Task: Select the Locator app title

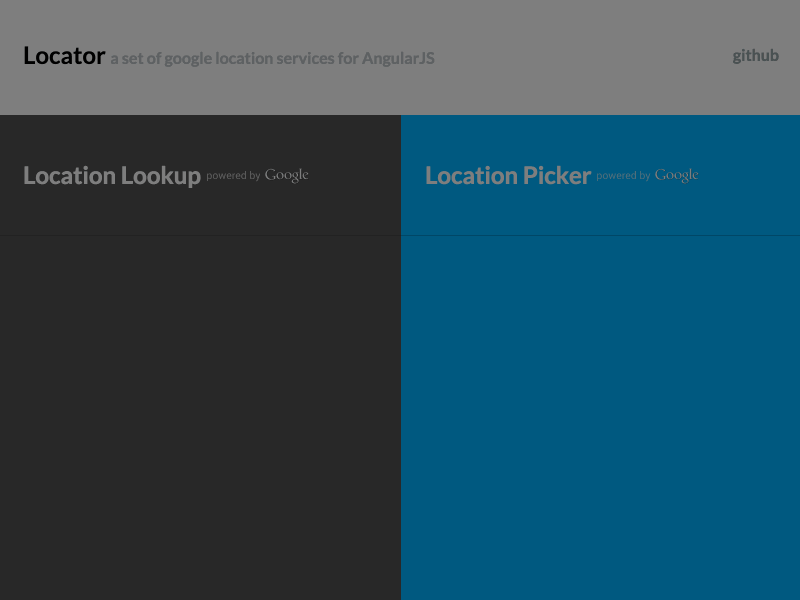Action: point(64,56)
